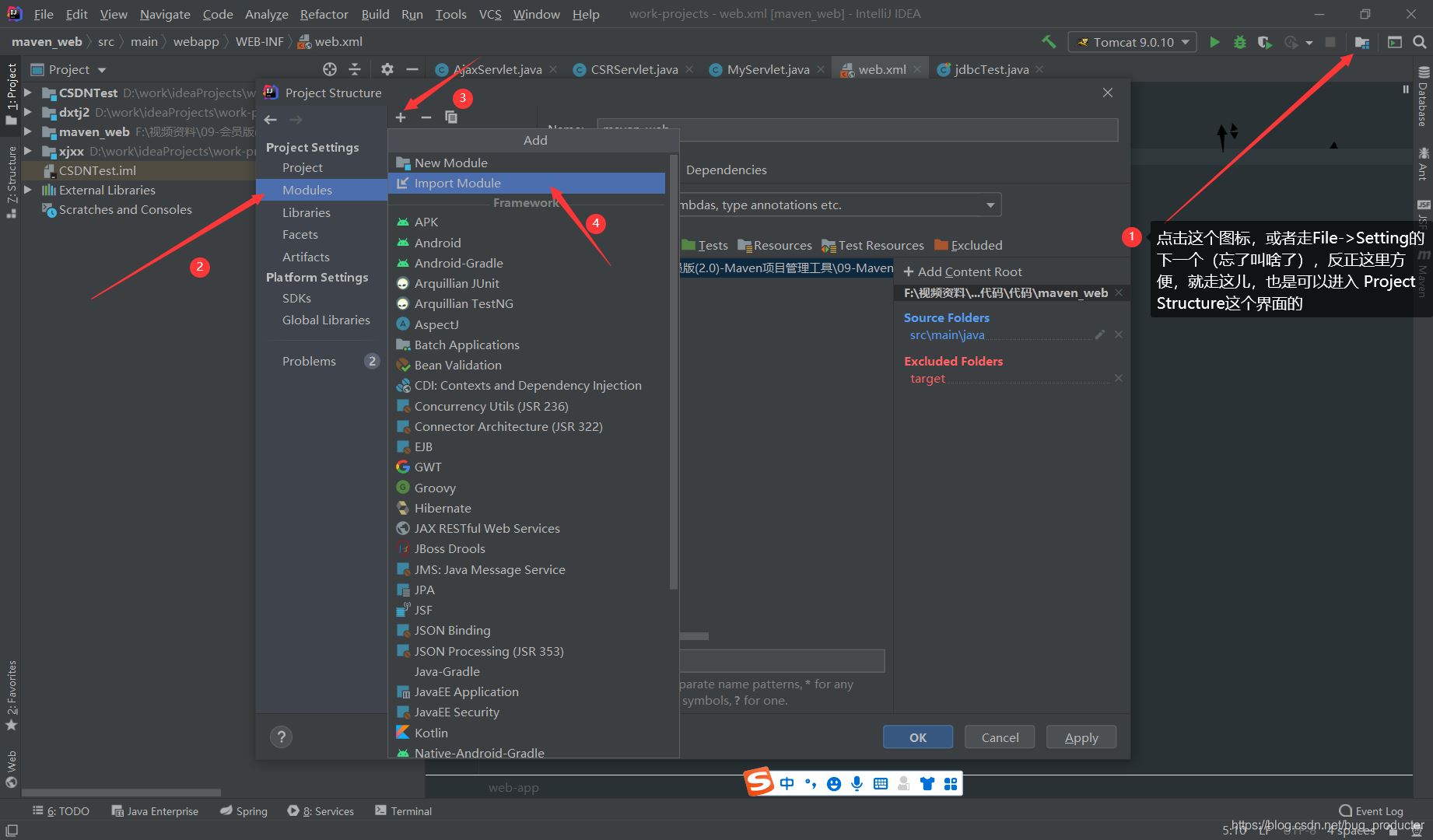Viewport: 1433px width, 840px height.
Task: Close the Project Structure dialog
Action: 1108,93
